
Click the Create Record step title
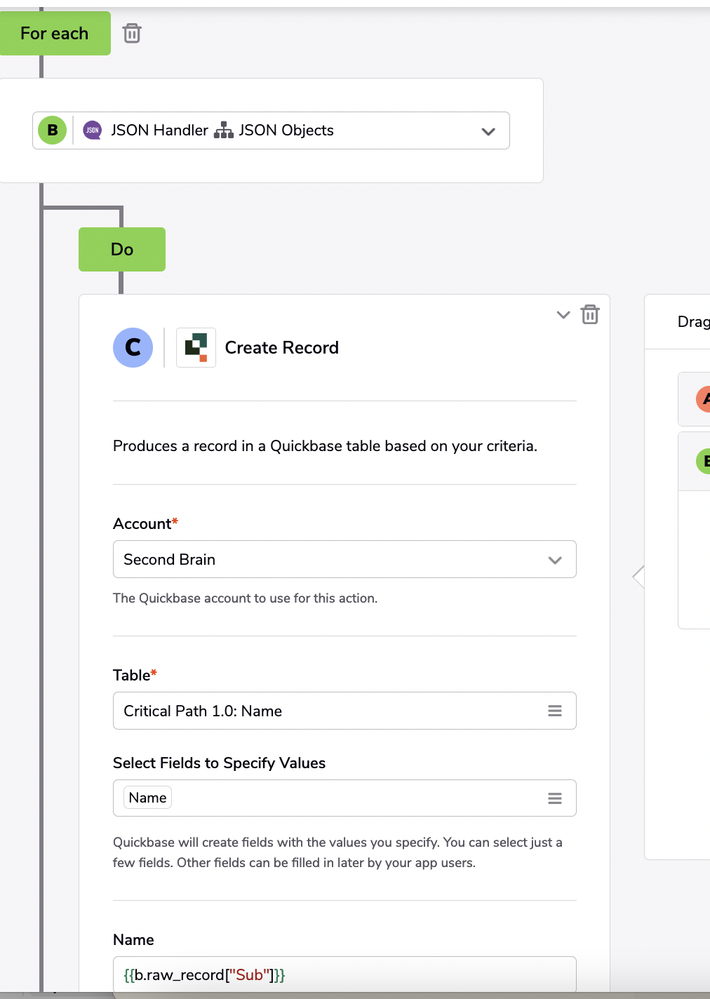[x=282, y=347]
